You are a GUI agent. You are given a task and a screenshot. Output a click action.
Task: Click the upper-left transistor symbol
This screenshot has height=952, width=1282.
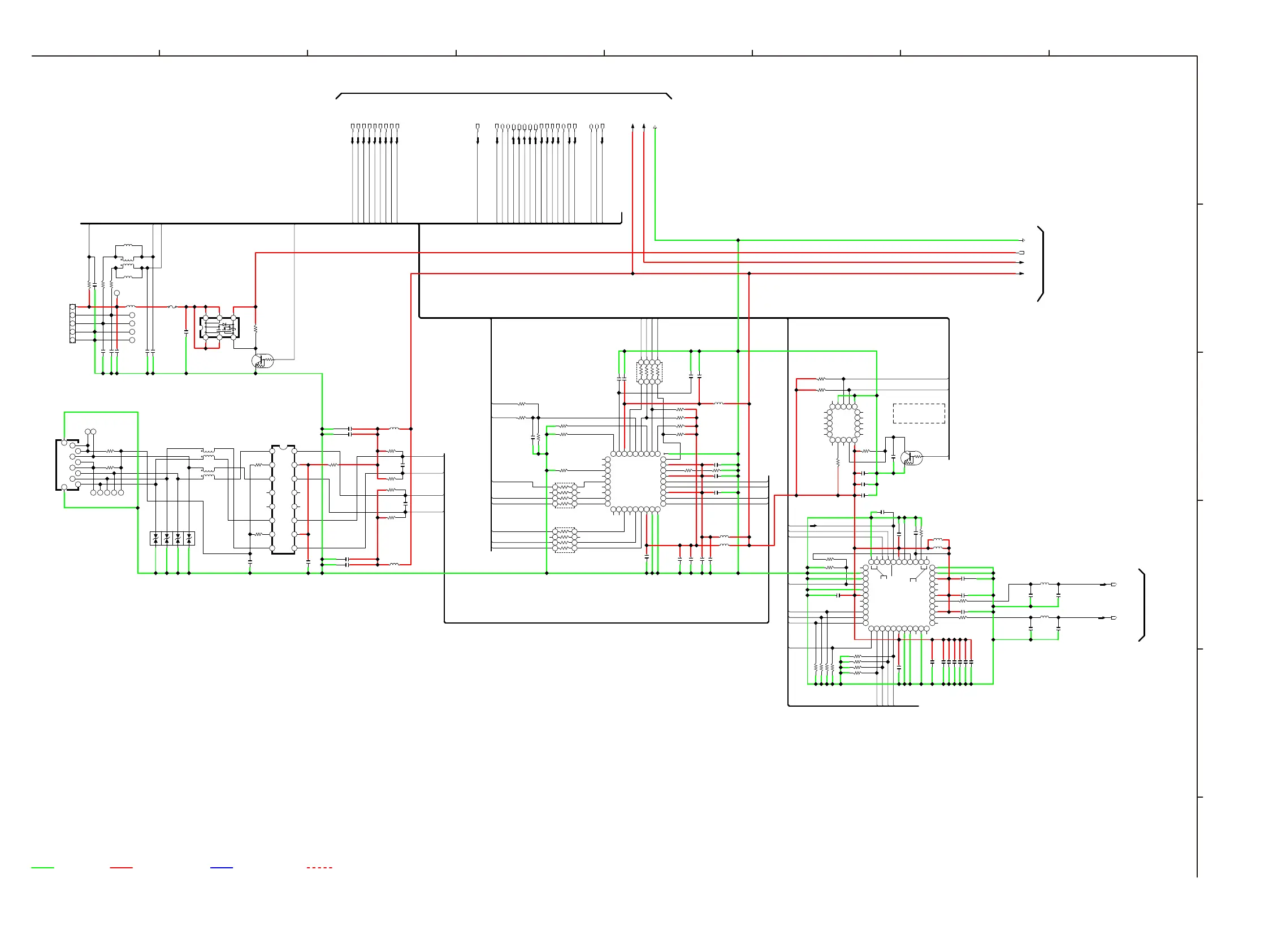(262, 361)
